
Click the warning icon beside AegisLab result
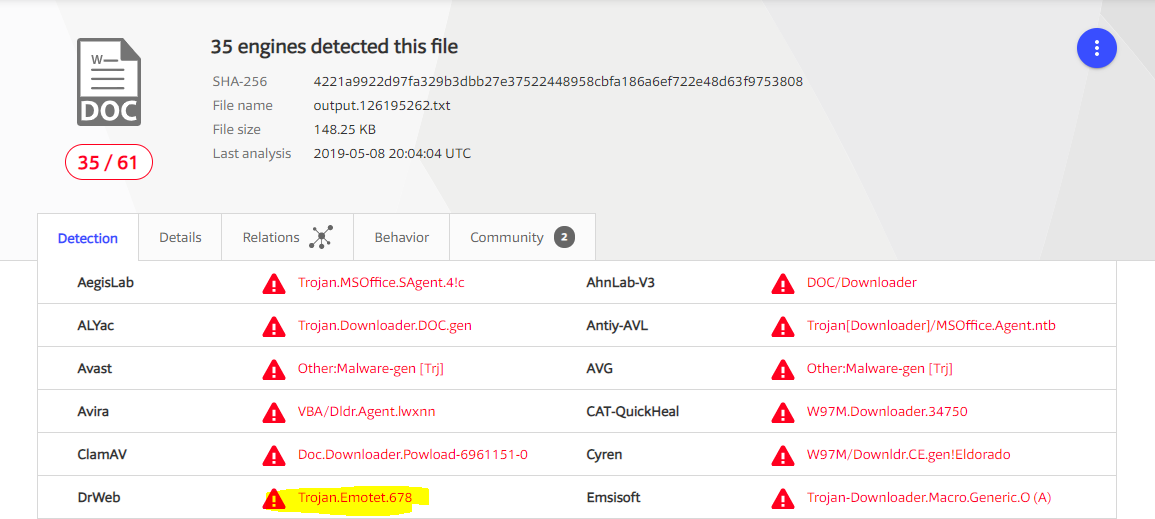click(273, 284)
